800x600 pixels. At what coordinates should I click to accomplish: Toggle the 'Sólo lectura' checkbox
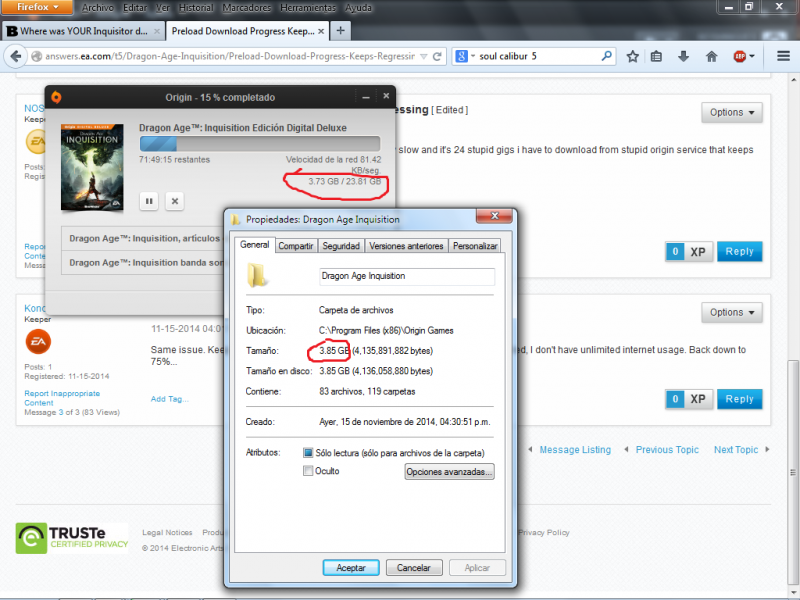[308, 453]
